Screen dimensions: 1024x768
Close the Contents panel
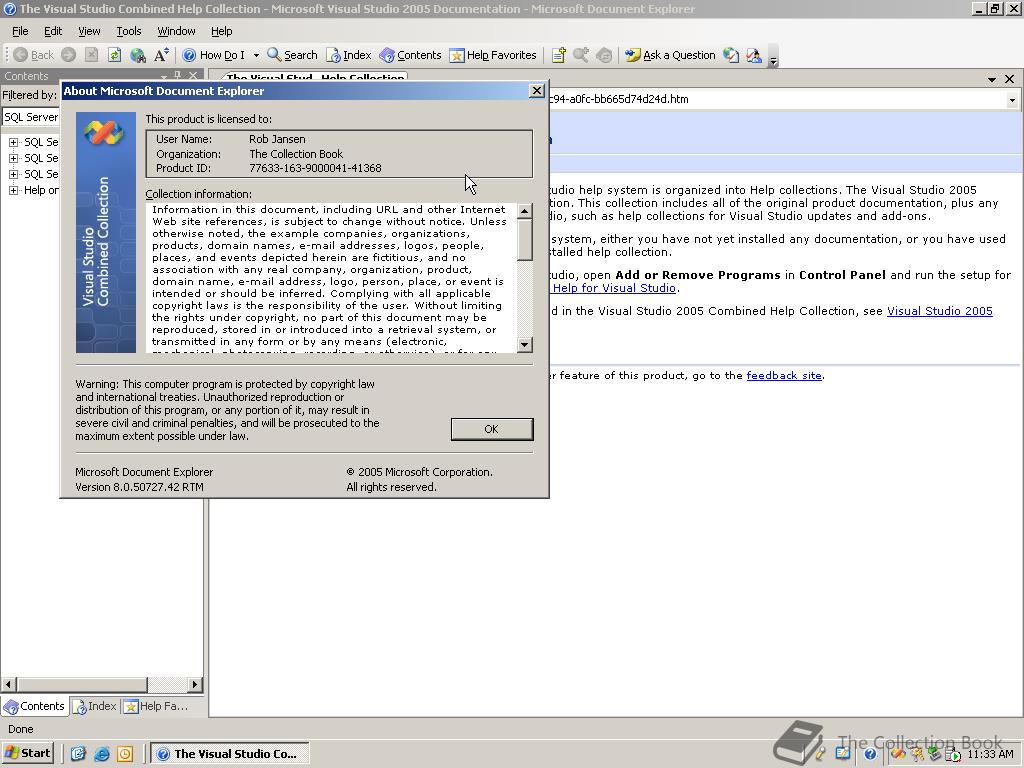[x=193, y=76]
